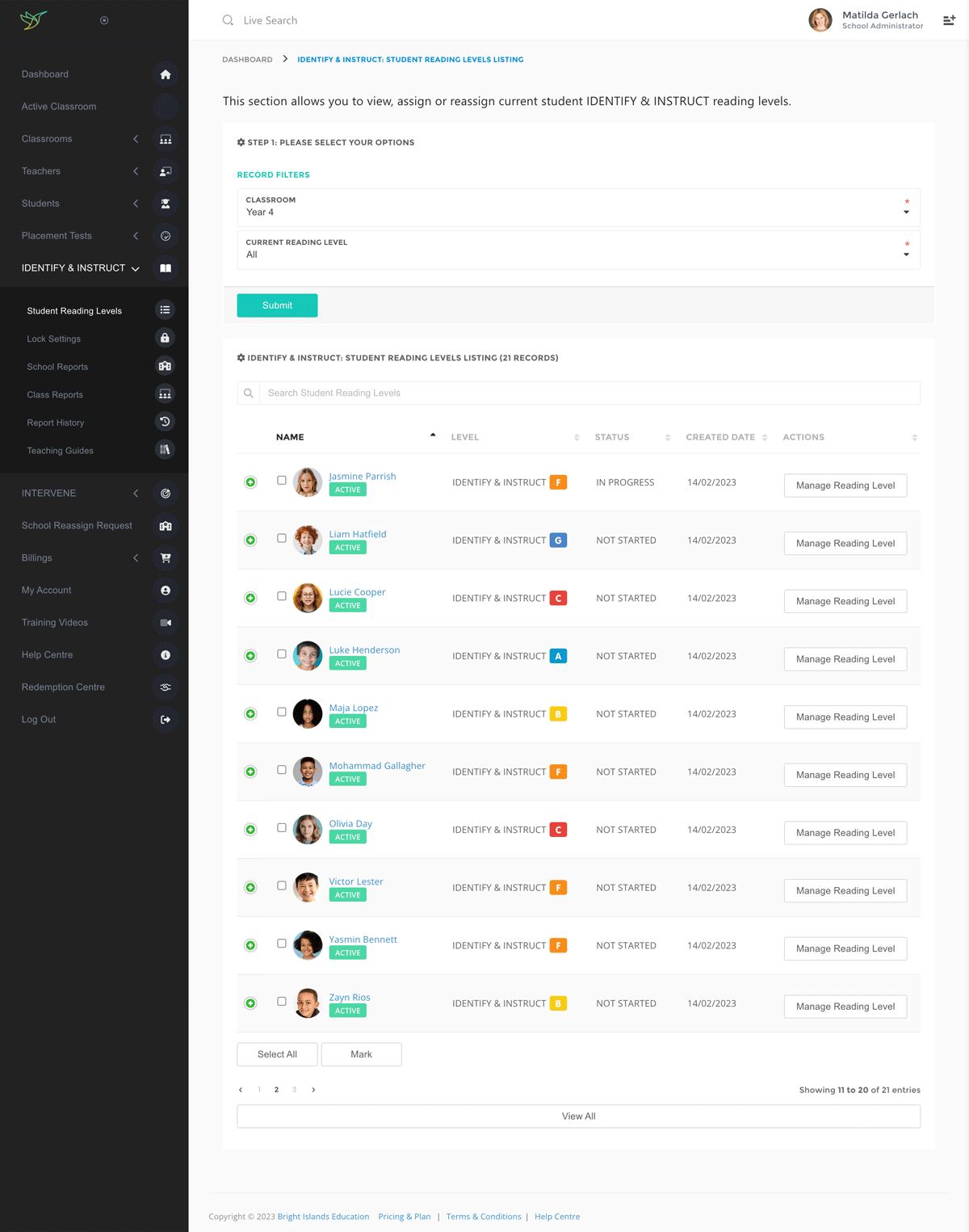Open the Classroom dropdown showing Year 4
The width and height of the screenshot is (969, 1232).
click(578, 208)
